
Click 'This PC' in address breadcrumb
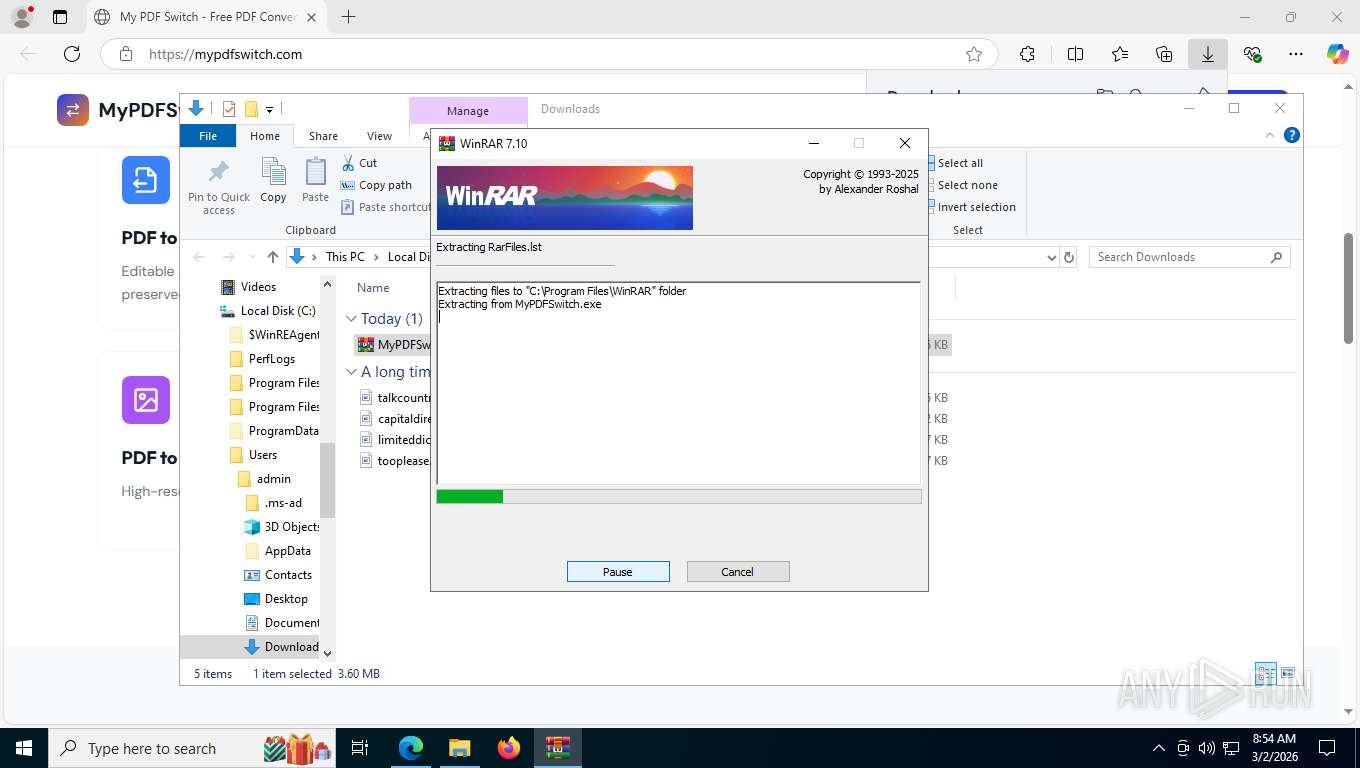click(345, 257)
